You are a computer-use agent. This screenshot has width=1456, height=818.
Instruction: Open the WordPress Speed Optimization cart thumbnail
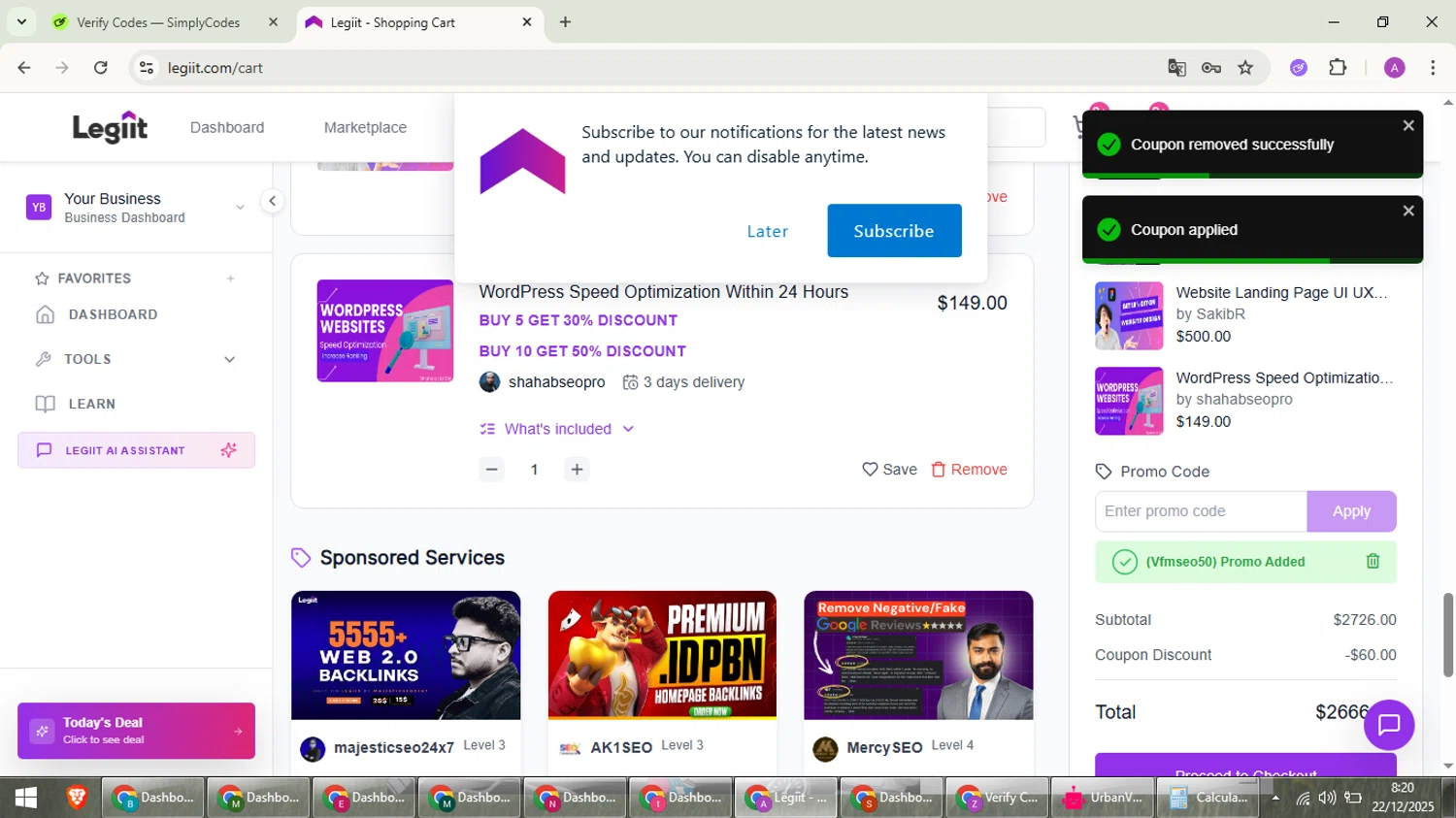(385, 331)
